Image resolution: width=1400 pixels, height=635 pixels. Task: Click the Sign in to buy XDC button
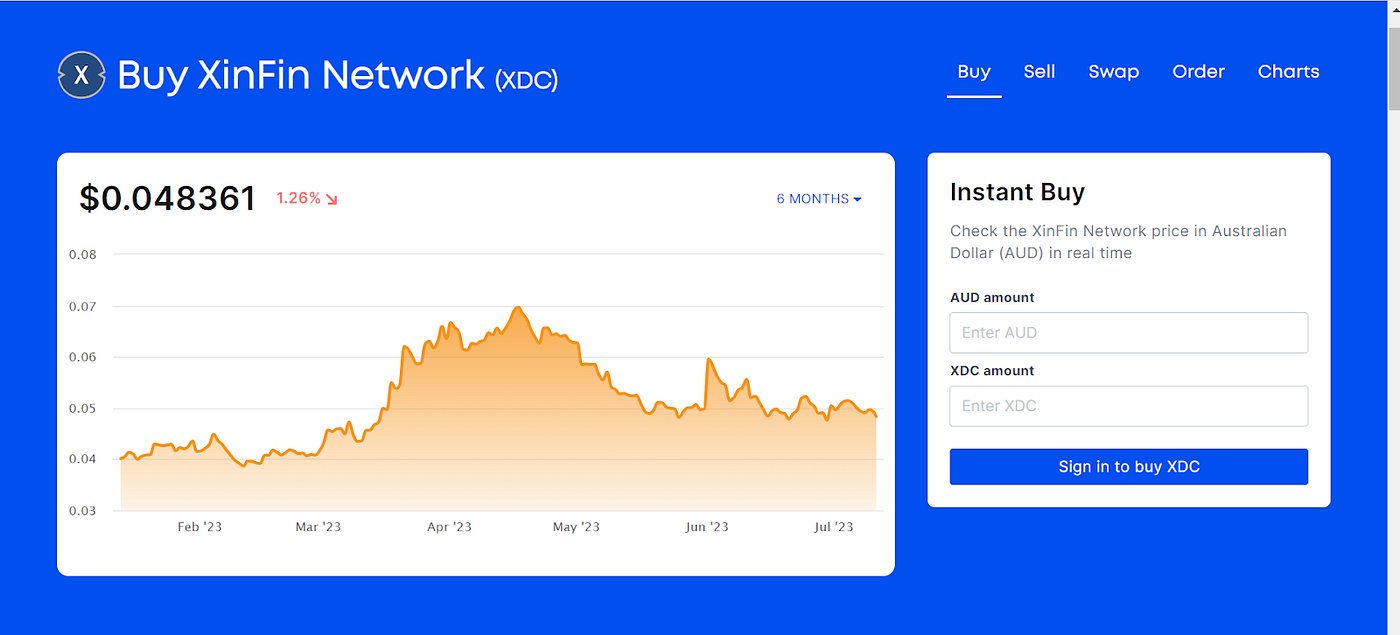pos(1128,466)
